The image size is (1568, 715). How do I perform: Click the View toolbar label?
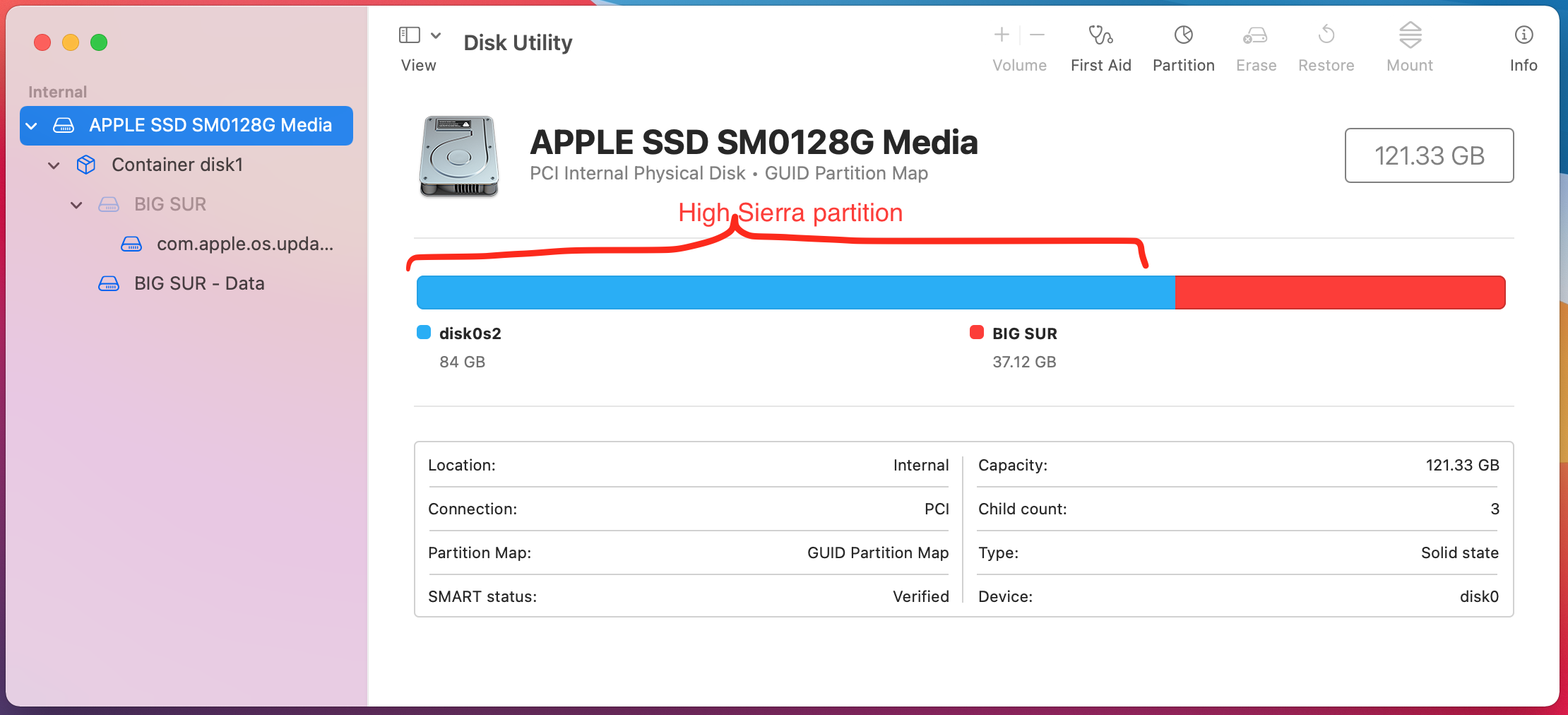pyautogui.click(x=419, y=65)
